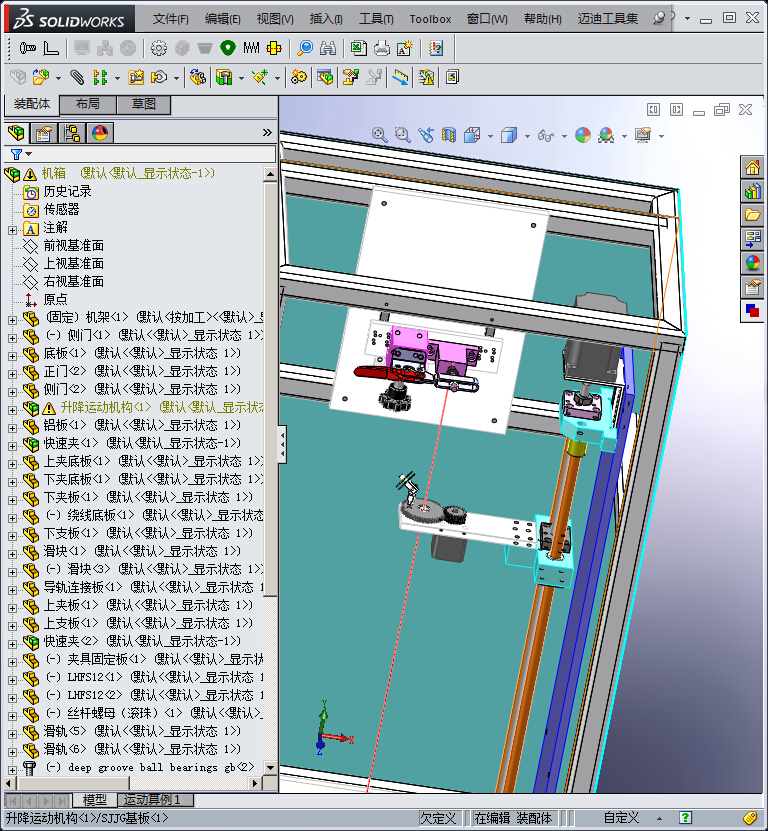Image resolution: width=768 pixels, height=831 pixels.
Task: Select the Linear Component Pattern icon
Action: pos(100,77)
